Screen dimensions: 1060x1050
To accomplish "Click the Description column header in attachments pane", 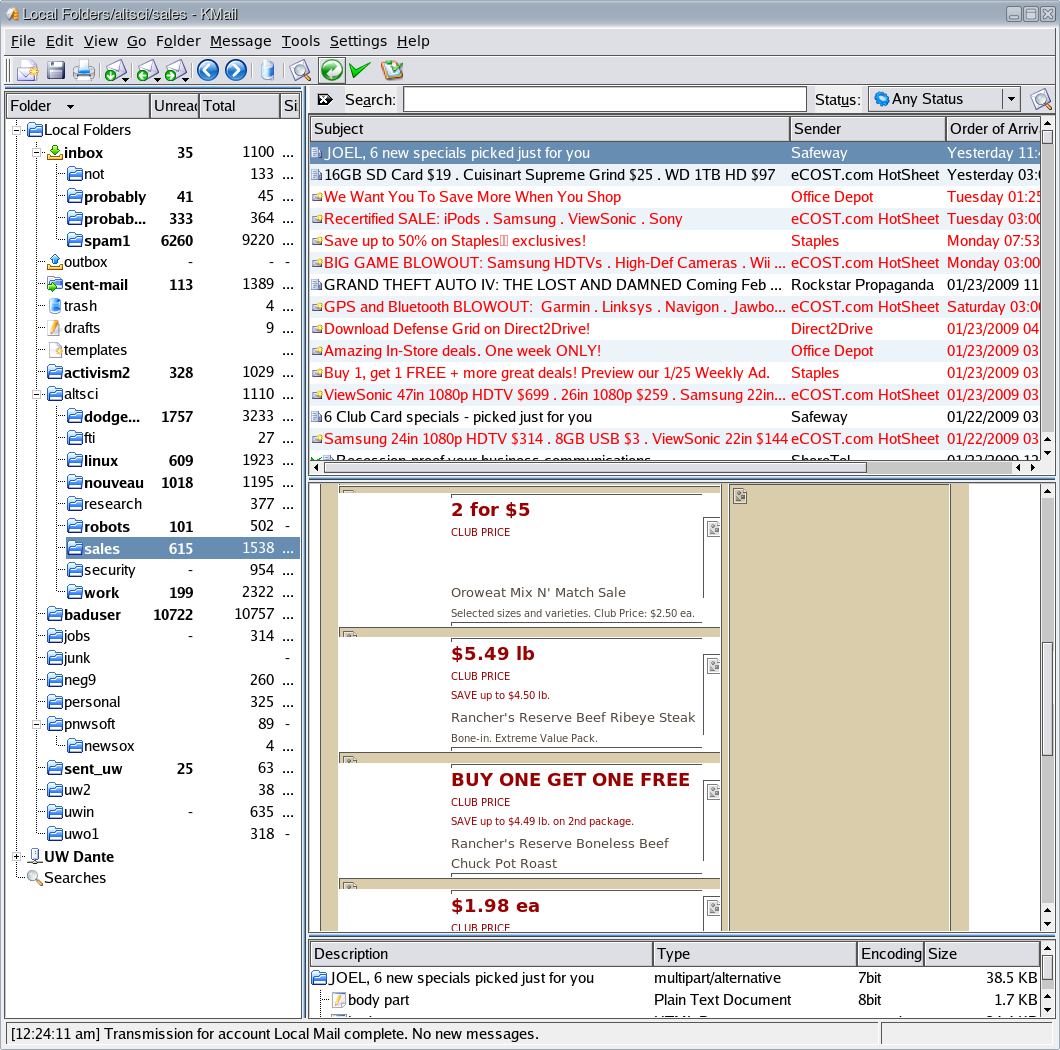I will click(x=481, y=953).
